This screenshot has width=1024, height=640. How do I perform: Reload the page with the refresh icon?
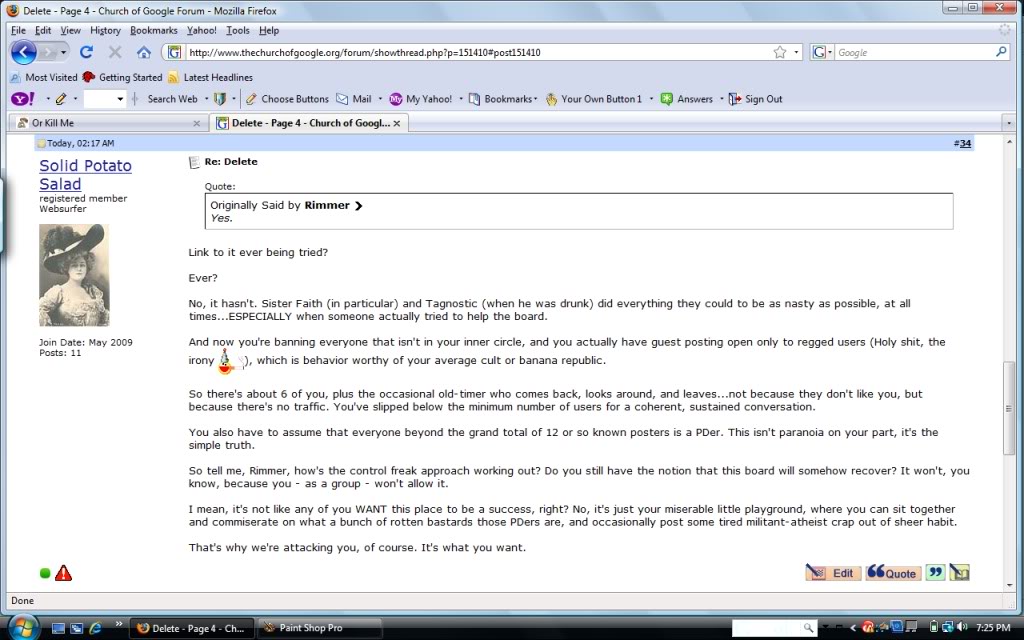tap(86, 52)
